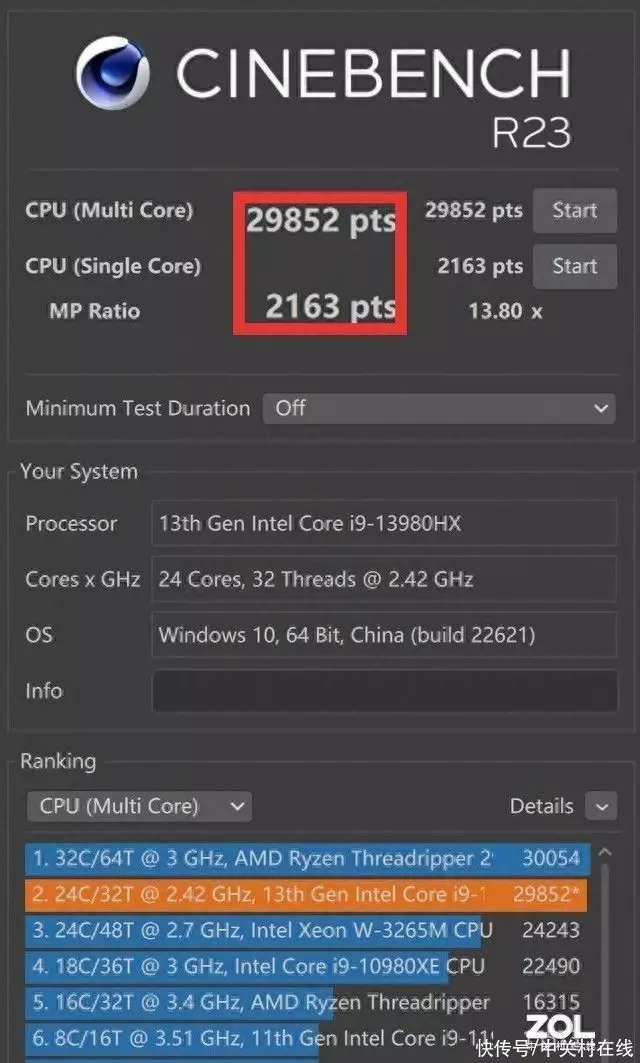640x1063 pixels.
Task: Start the CPU Multi Core test
Action: (x=574, y=211)
